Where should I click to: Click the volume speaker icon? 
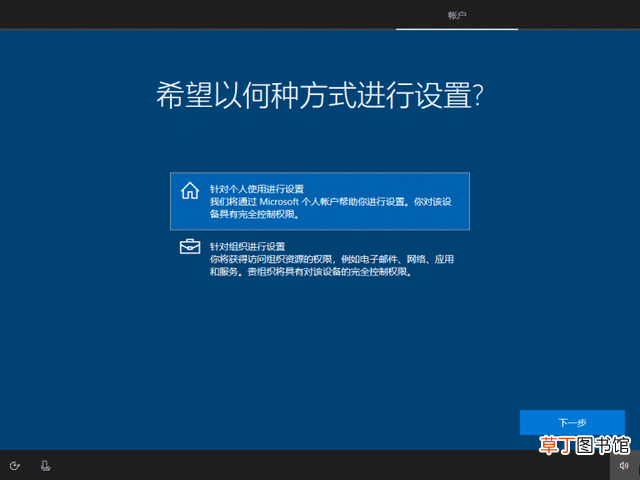tap(624, 466)
